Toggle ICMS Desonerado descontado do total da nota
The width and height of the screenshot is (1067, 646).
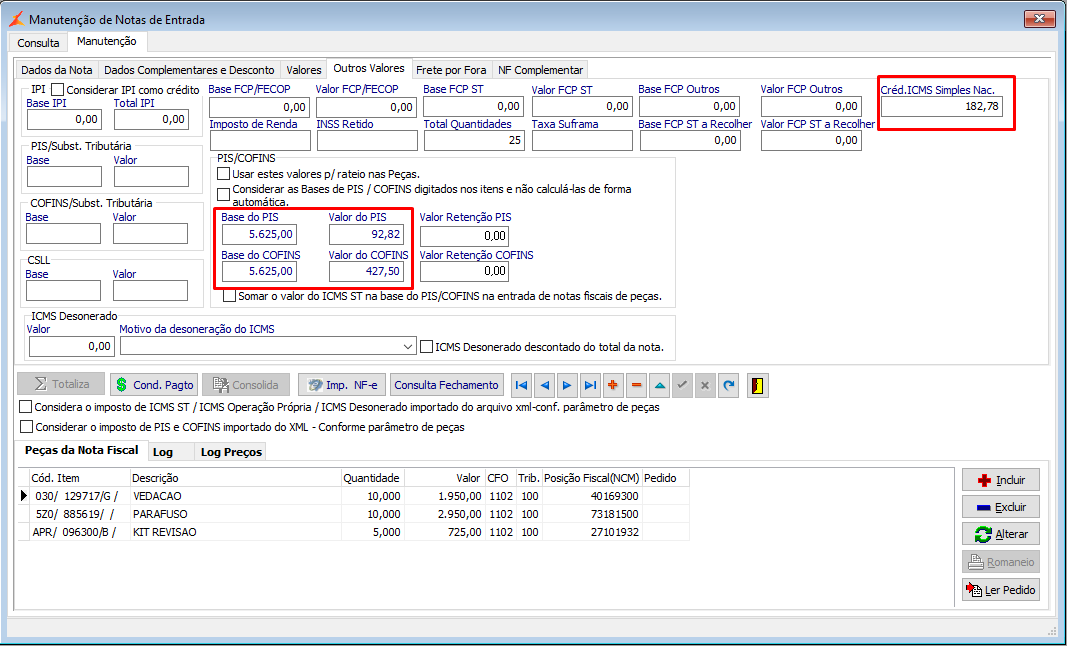point(428,347)
